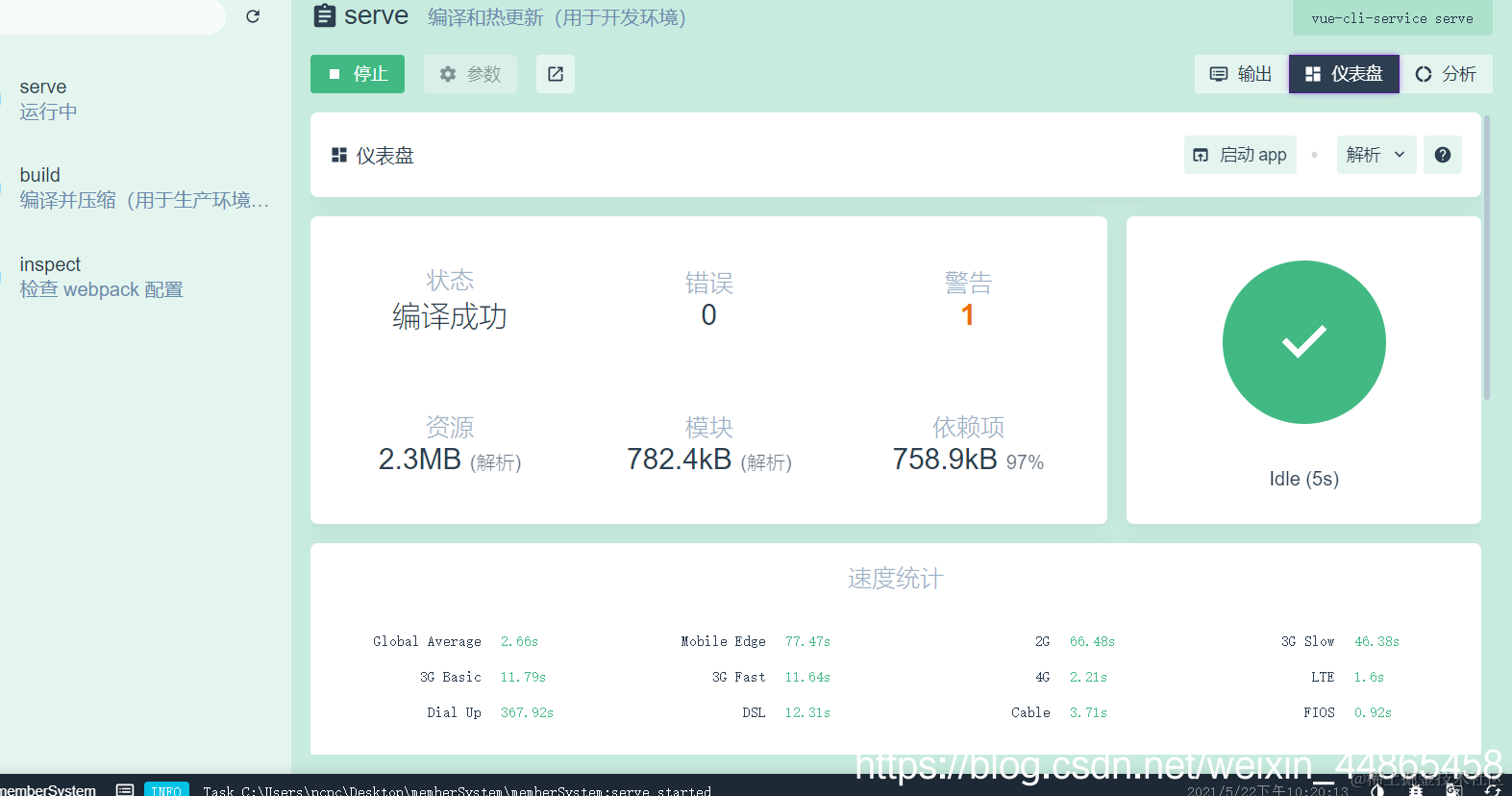The width and height of the screenshot is (1512, 796).
Task: Click the page vertical scrollbar
Action: tap(1487, 258)
